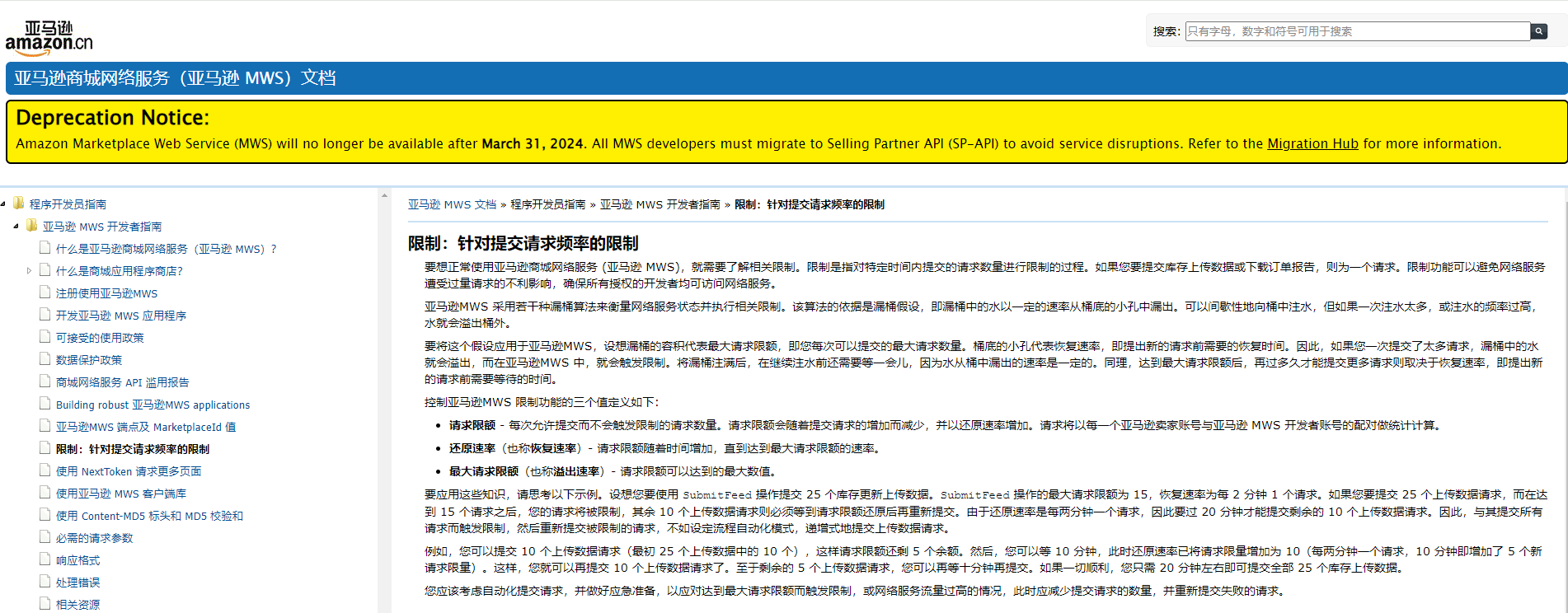Click page icon beside 处理错误
The width and height of the screenshot is (1568, 613).
(45, 581)
